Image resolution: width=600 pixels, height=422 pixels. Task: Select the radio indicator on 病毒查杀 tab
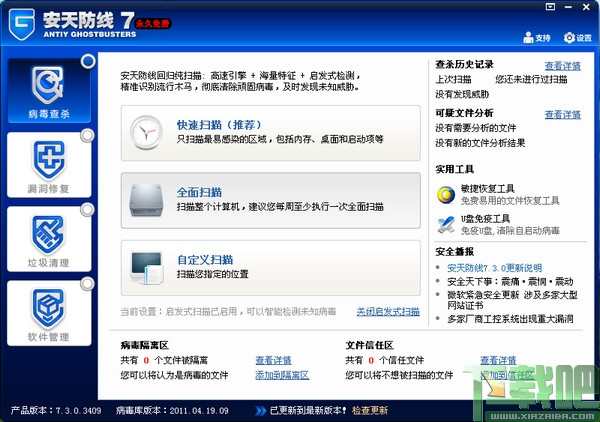(x=88, y=61)
